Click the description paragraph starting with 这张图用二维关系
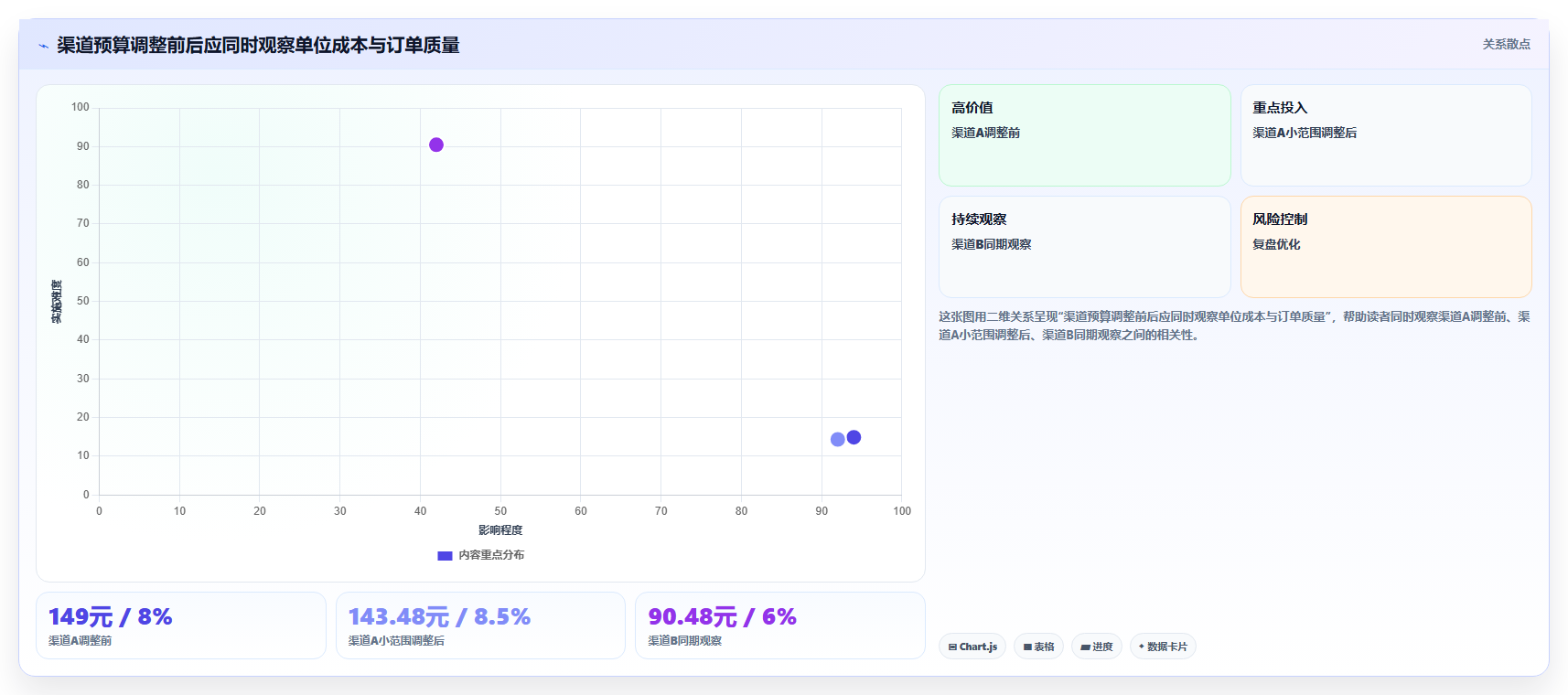This screenshot has height=695, width=1568. pos(1234,326)
